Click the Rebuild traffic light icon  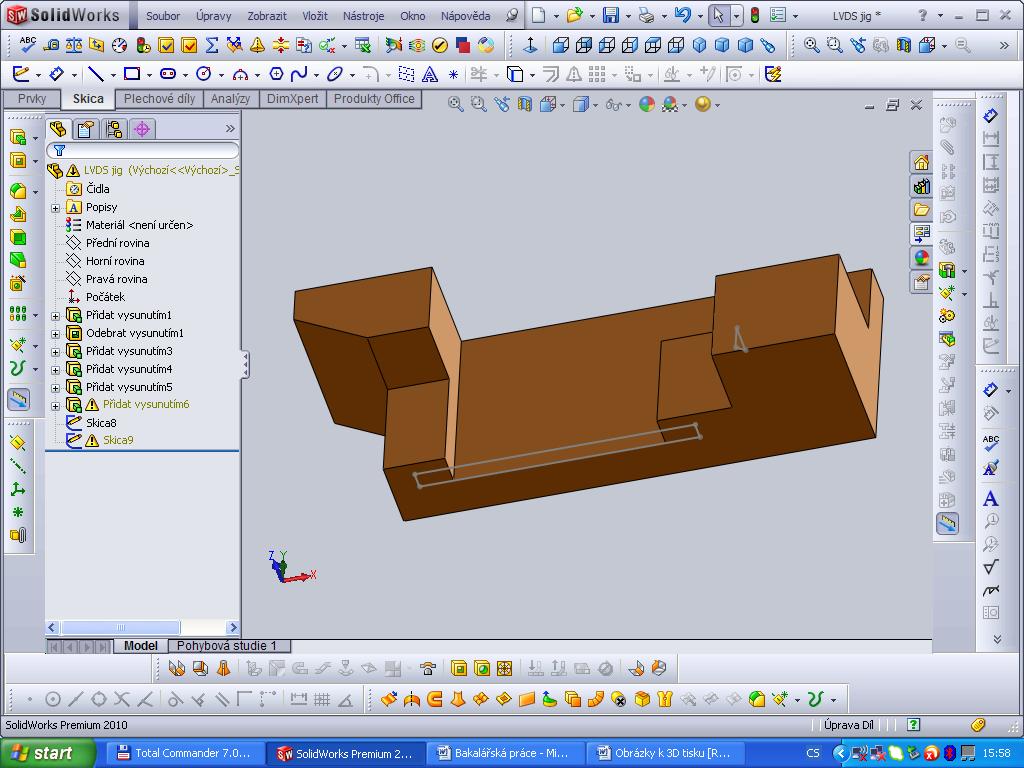click(755, 15)
